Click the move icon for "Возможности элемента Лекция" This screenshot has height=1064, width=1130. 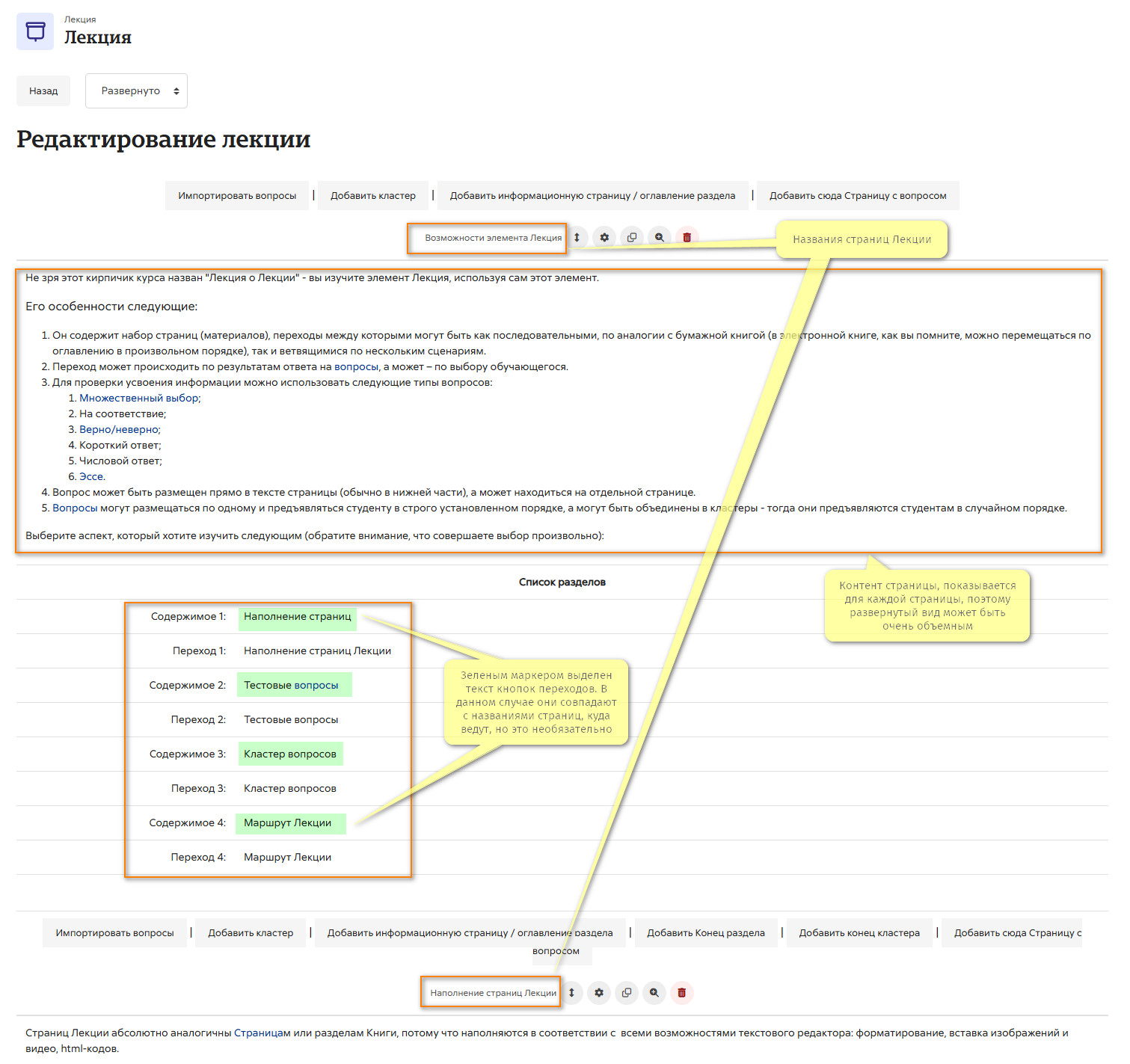coord(577,238)
